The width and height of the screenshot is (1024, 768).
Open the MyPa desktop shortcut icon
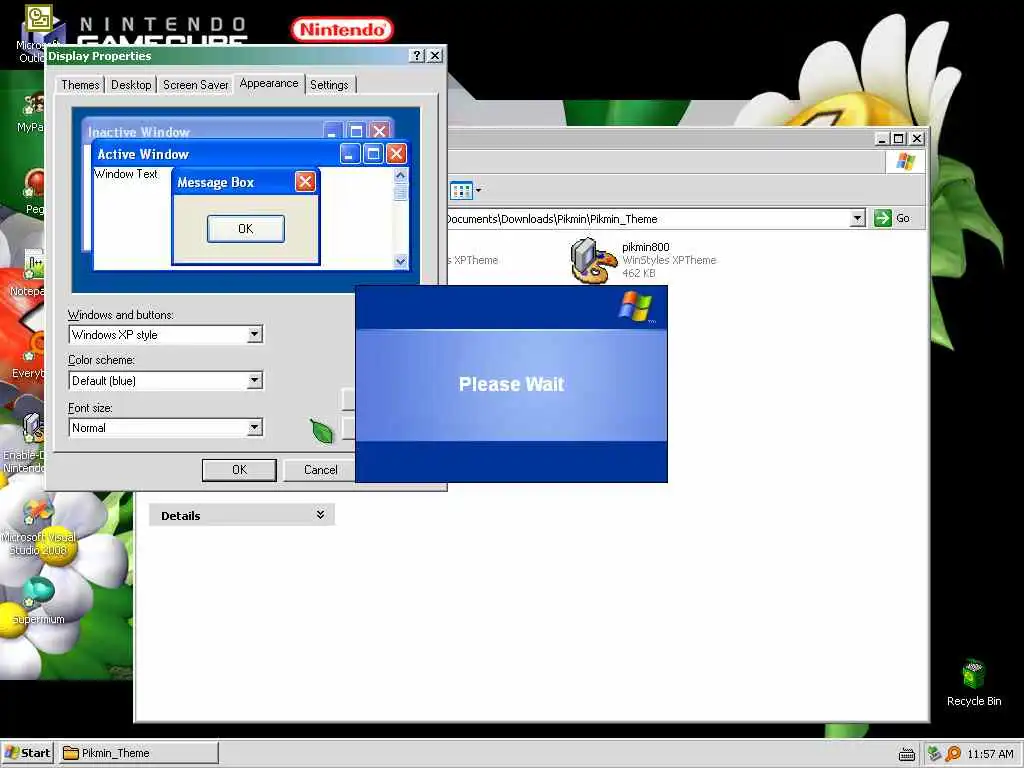pos(34,104)
